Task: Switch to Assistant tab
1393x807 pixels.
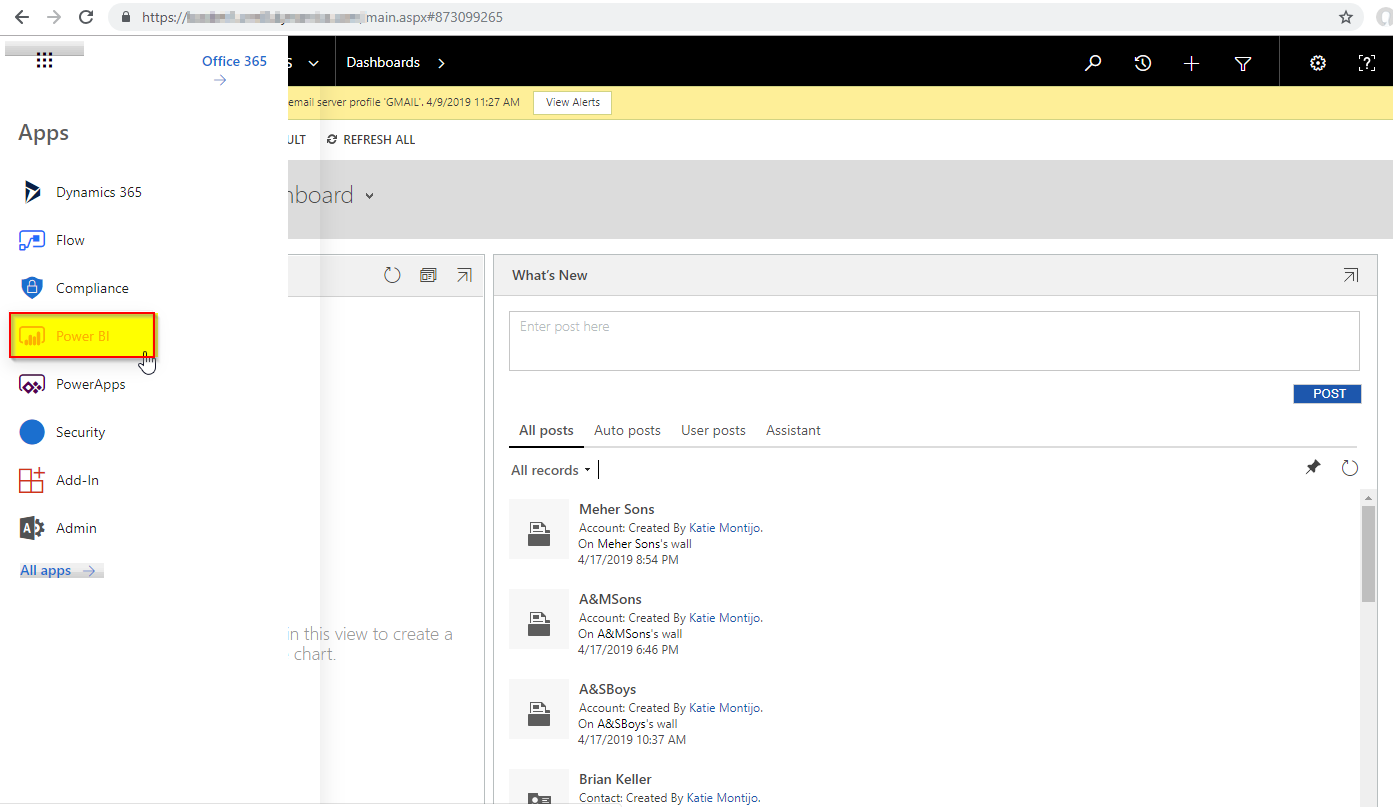Action: (793, 431)
